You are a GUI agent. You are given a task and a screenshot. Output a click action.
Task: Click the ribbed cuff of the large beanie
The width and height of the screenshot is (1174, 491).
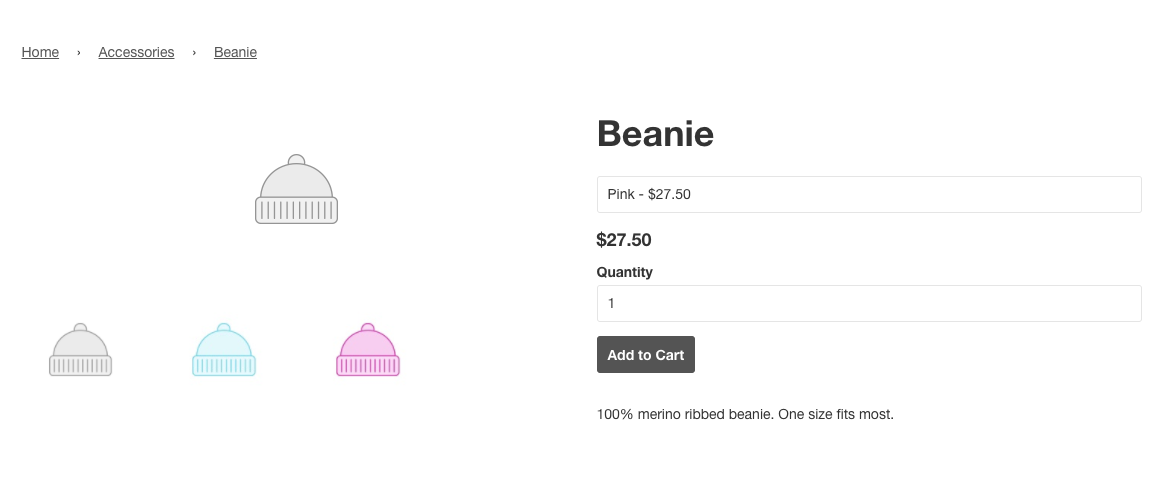coord(296,210)
